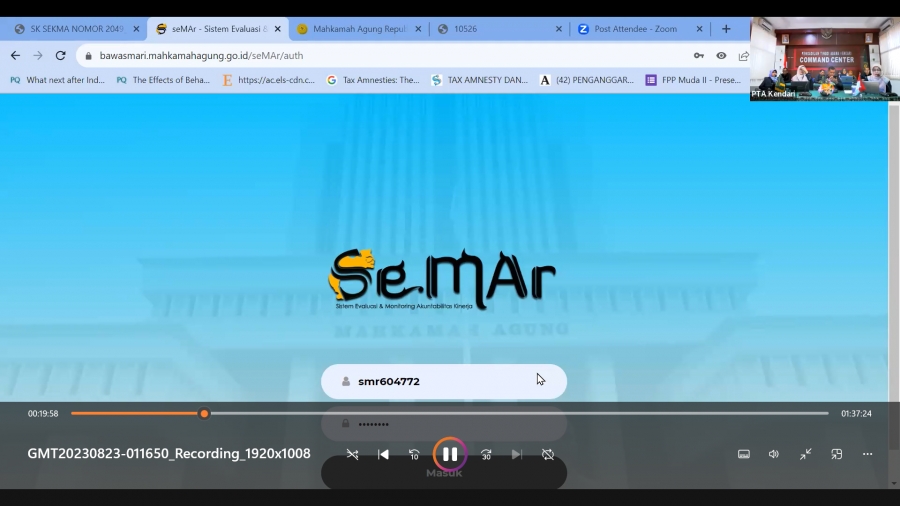The image size is (900, 506).
Task: Skip forward 30 seconds
Action: click(x=486, y=454)
